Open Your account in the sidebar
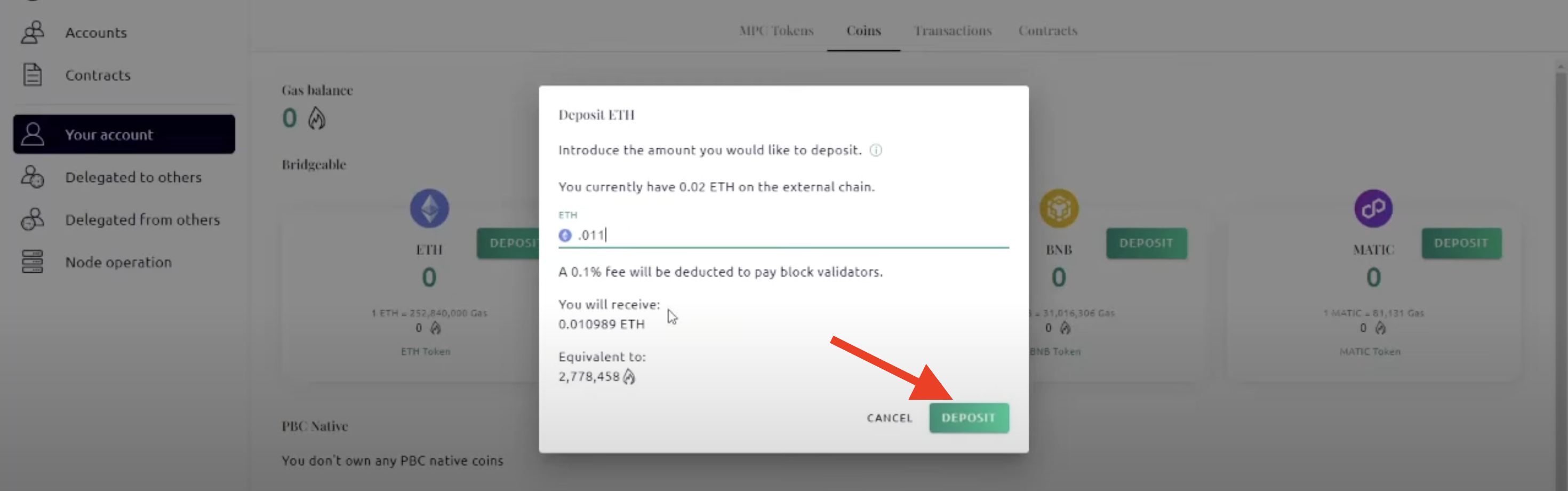This screenshot has width=1568, height=491. [x=124, y=134]
